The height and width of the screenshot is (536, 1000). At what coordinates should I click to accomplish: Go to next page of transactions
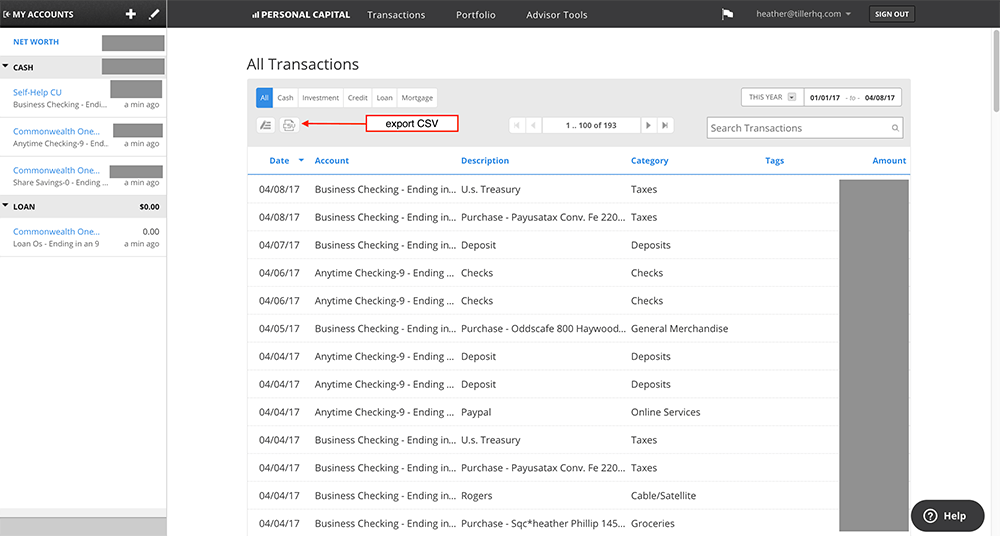[649, 125]
